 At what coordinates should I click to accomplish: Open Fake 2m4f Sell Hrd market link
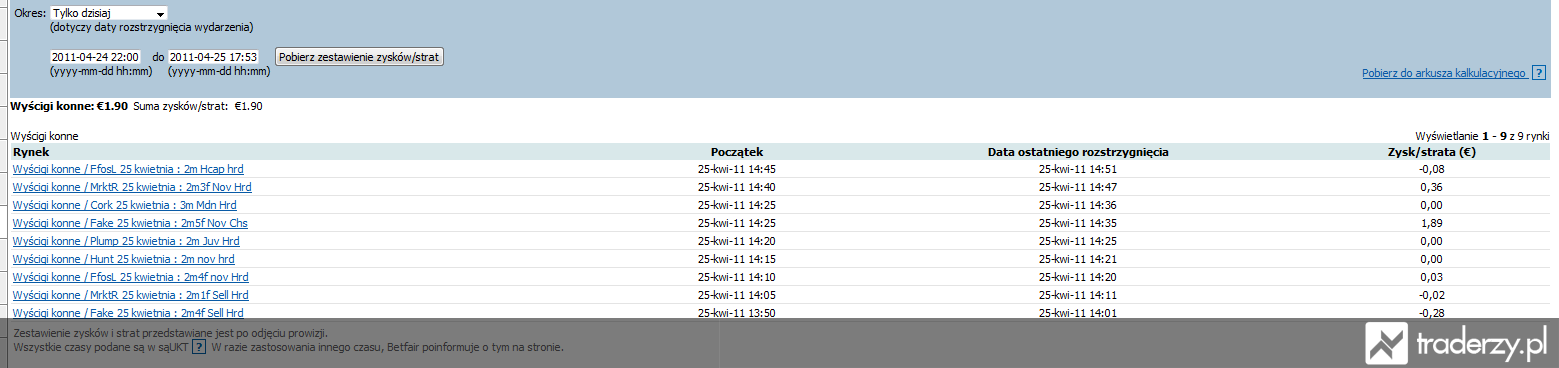[129, 313]
